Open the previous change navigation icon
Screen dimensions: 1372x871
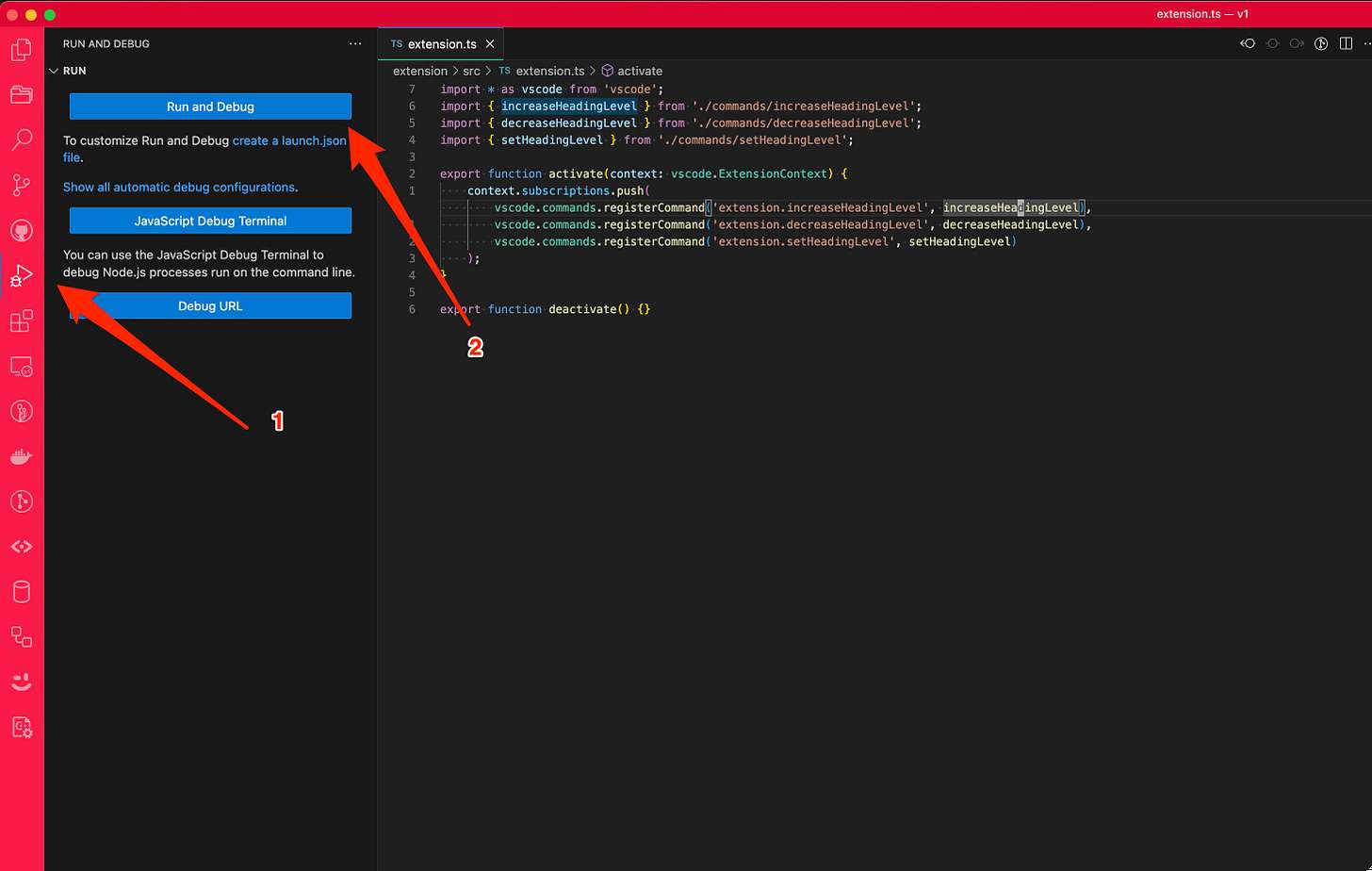1247,43
